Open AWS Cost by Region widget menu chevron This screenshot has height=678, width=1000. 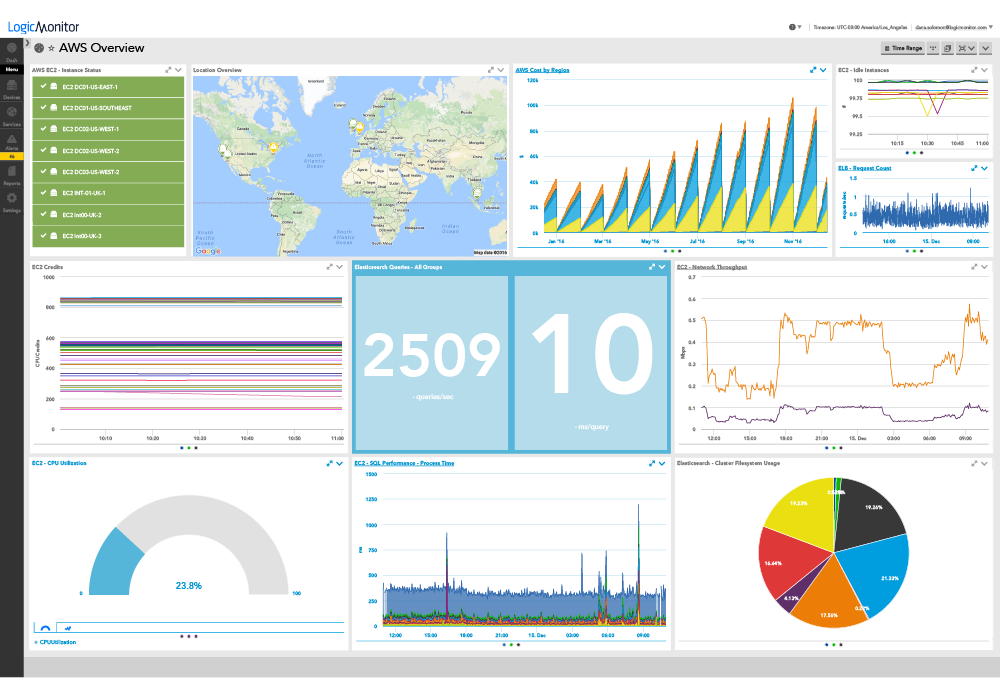point(823,70)
